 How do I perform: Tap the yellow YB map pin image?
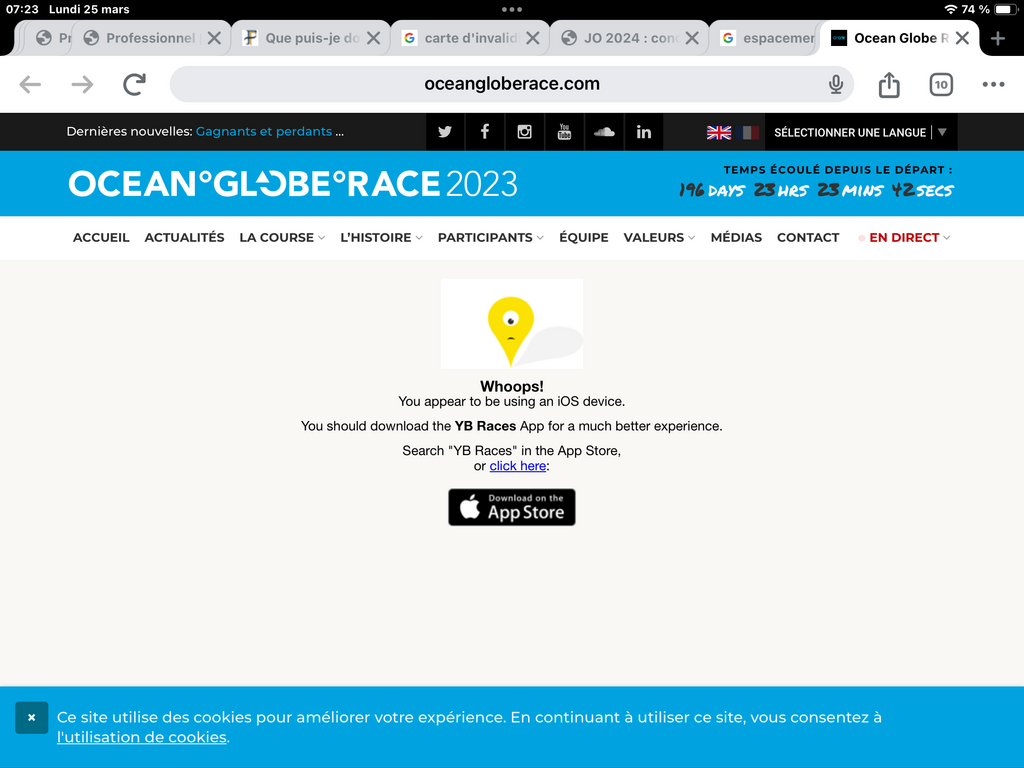tap(512, 324)
